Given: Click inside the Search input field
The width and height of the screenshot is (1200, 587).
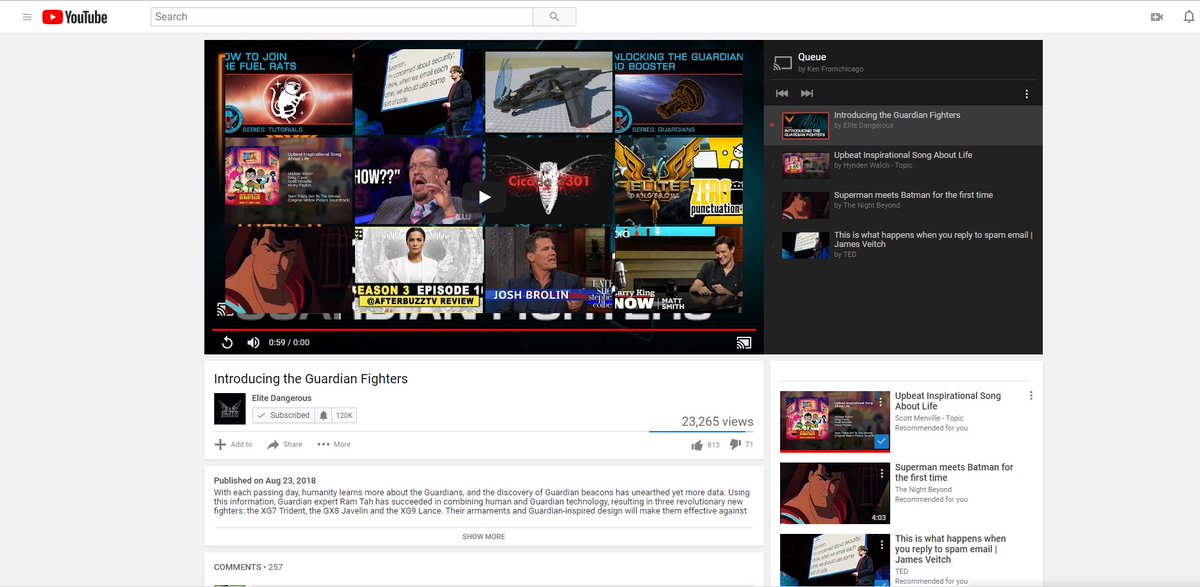Looking at the screenshot, I should tap(341, 17).
